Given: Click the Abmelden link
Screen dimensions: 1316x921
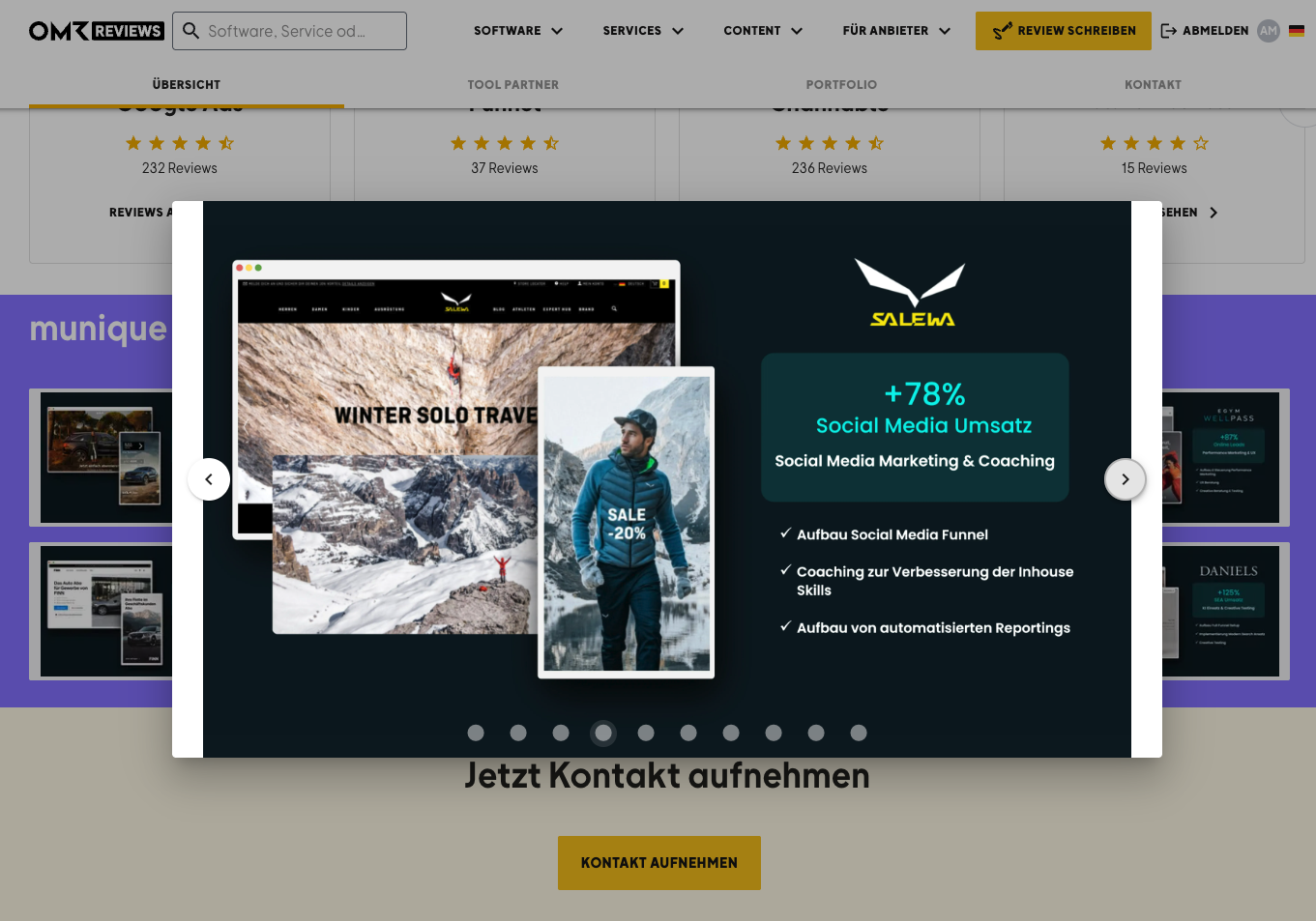Looking at the screenshot, I should tap(1215, 31).
